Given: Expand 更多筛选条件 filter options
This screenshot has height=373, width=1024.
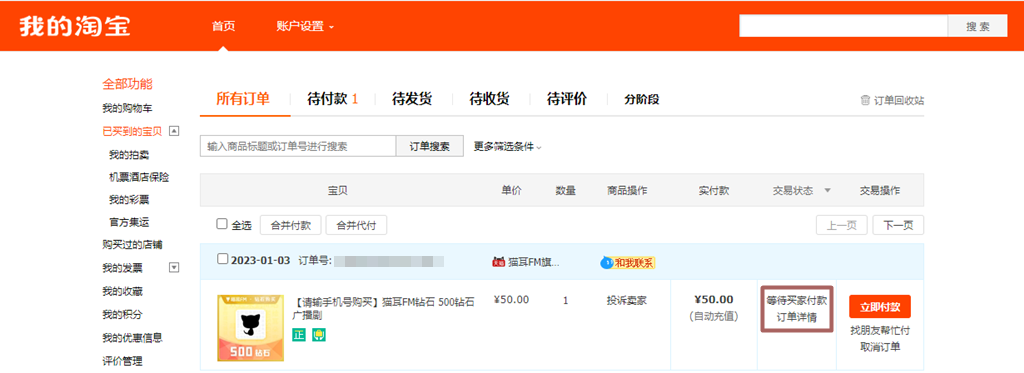Looking at the screenshot, I should [507, 147].
